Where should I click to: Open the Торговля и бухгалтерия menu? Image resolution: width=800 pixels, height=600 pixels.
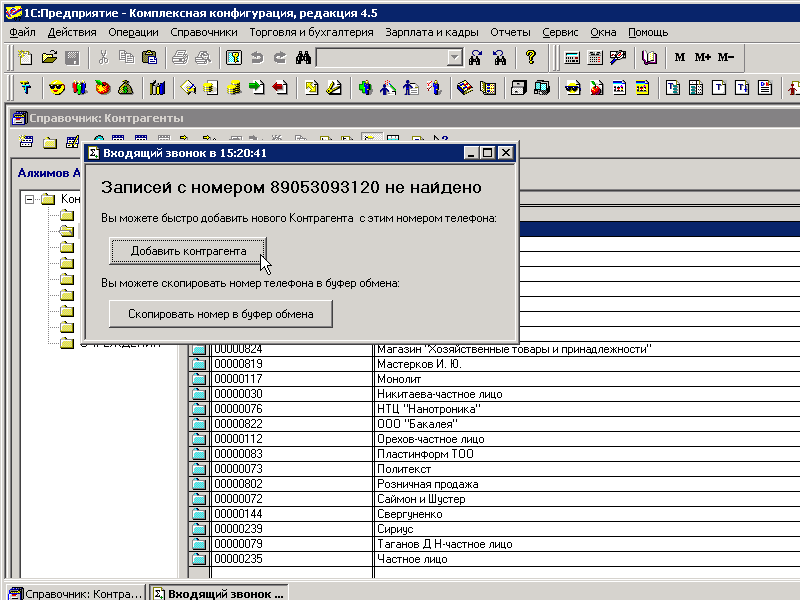311,32
